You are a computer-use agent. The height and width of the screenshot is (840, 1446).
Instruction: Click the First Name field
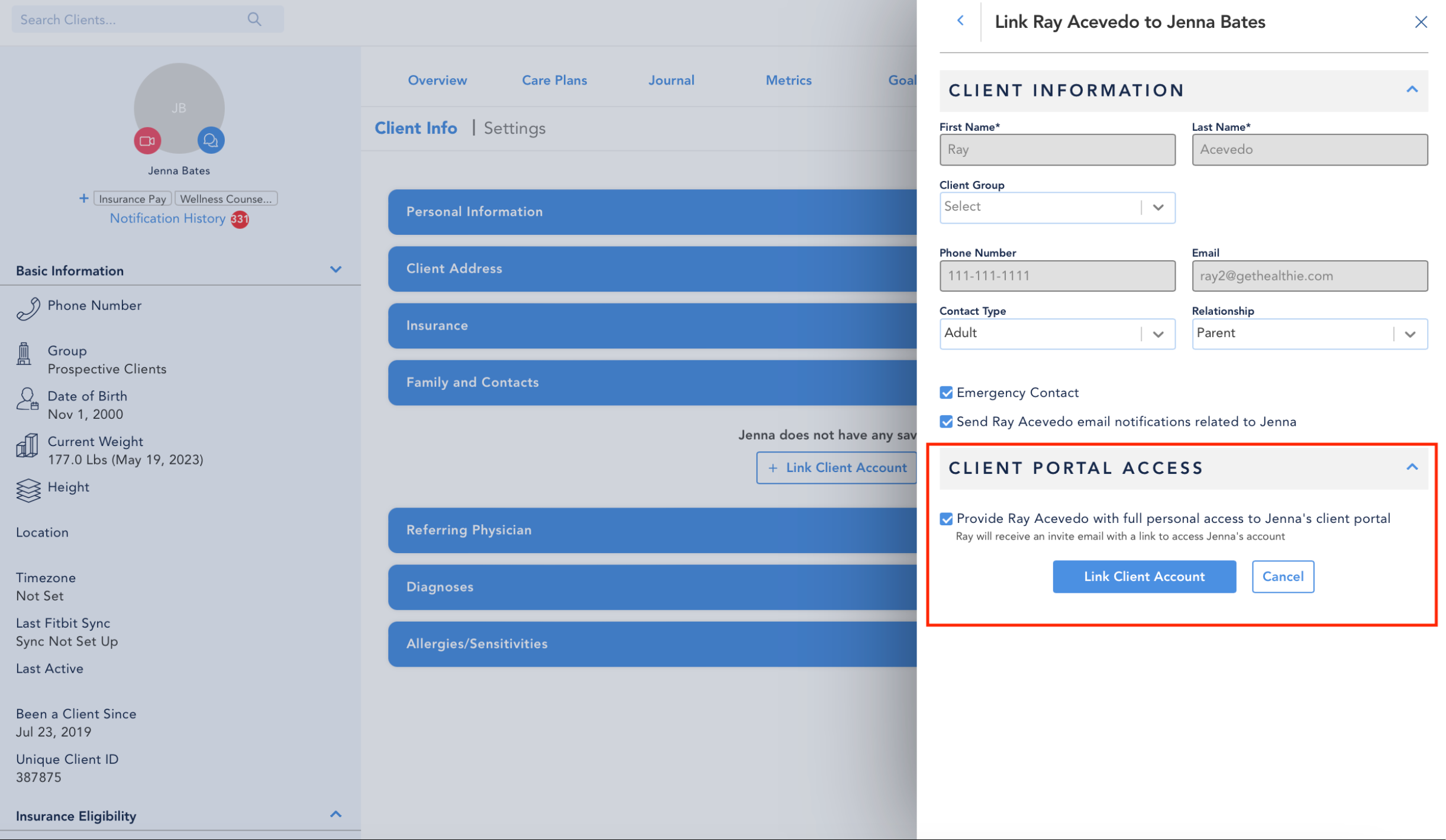(1057, 150)
